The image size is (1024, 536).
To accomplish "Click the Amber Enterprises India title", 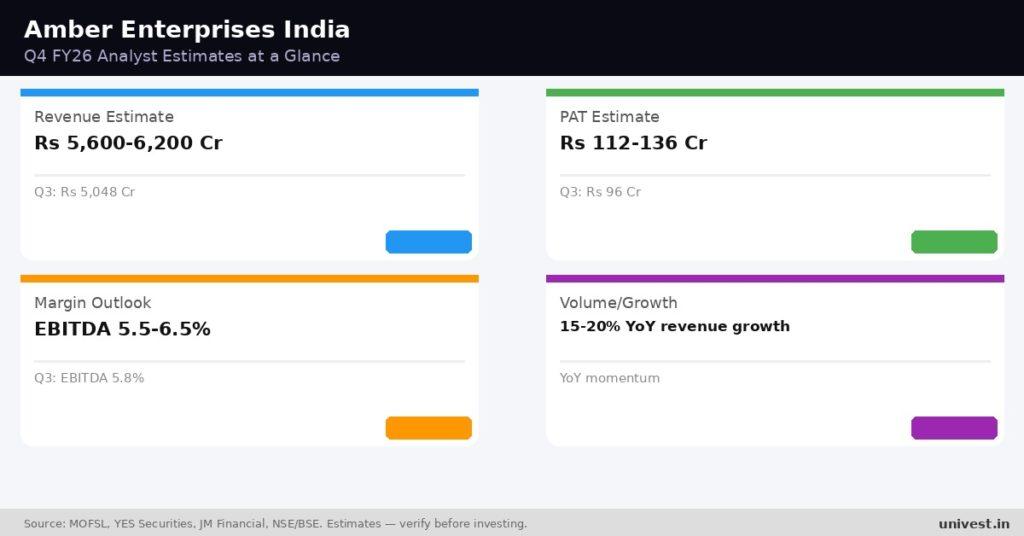I will tap(187, 29).
